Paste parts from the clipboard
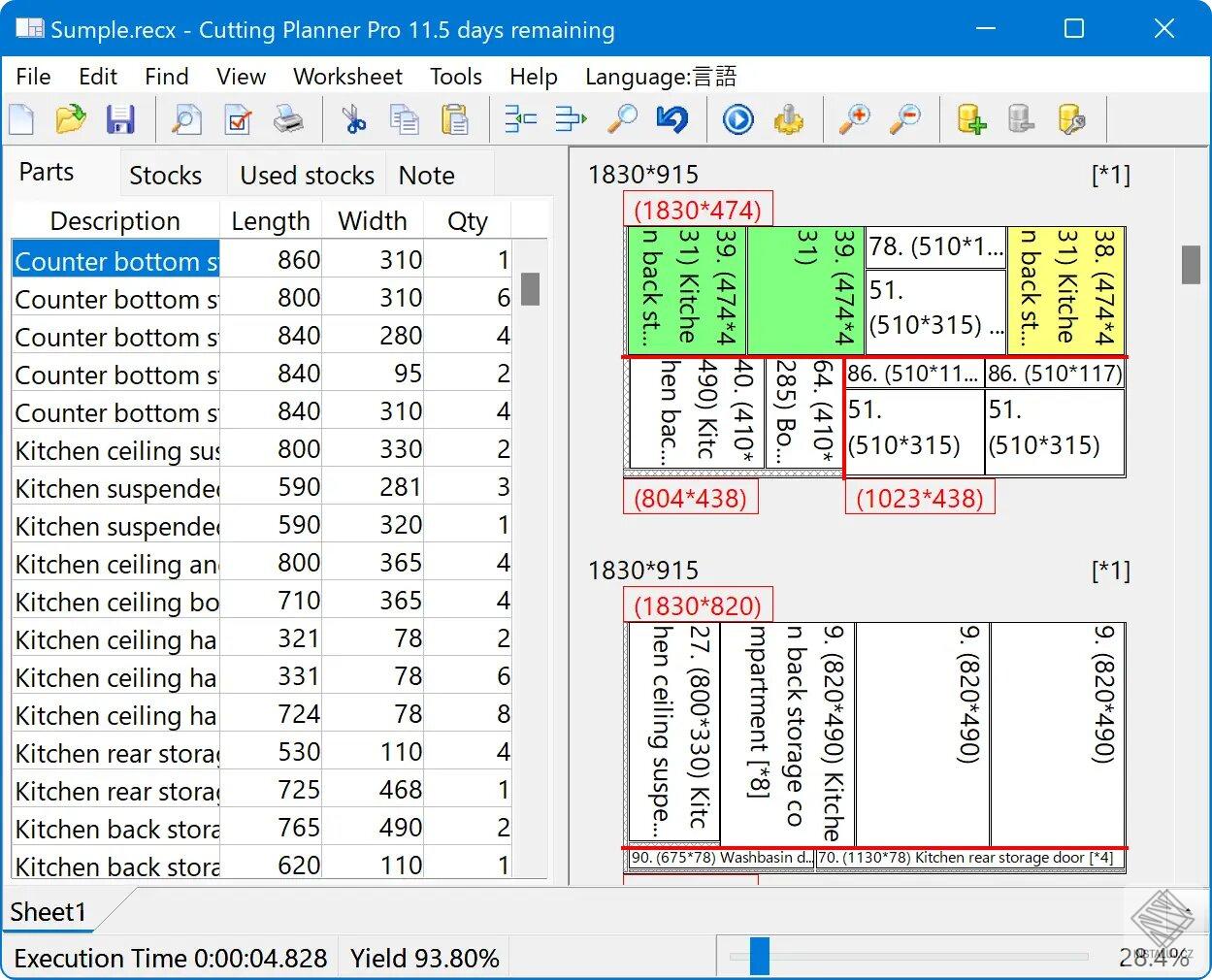This screenshot has height=980, width=1212. pyautogui.click(x=455, y=119)
